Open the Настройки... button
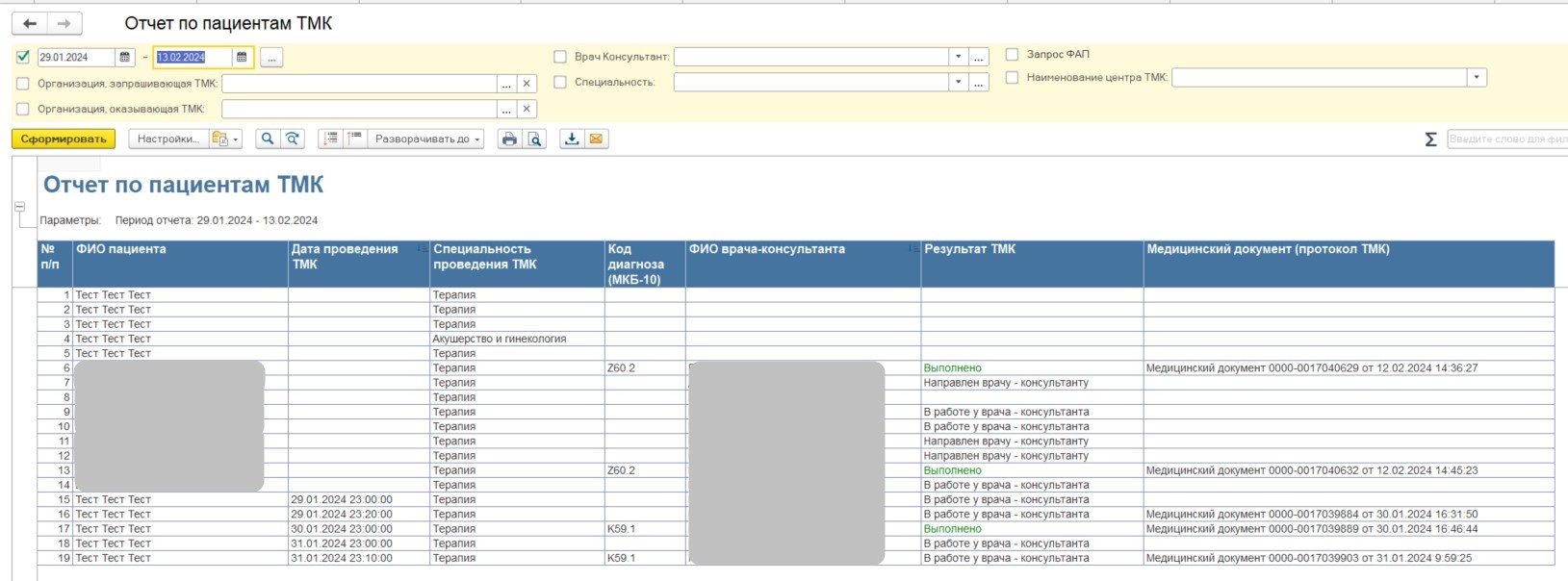This screenshot has width=1568, height=581. [168, 139]
